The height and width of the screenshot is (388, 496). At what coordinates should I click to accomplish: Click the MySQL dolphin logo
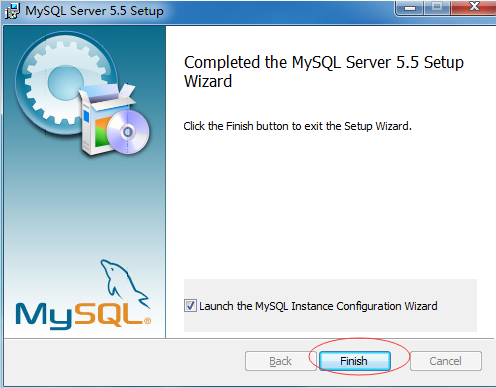click(124, 283)
